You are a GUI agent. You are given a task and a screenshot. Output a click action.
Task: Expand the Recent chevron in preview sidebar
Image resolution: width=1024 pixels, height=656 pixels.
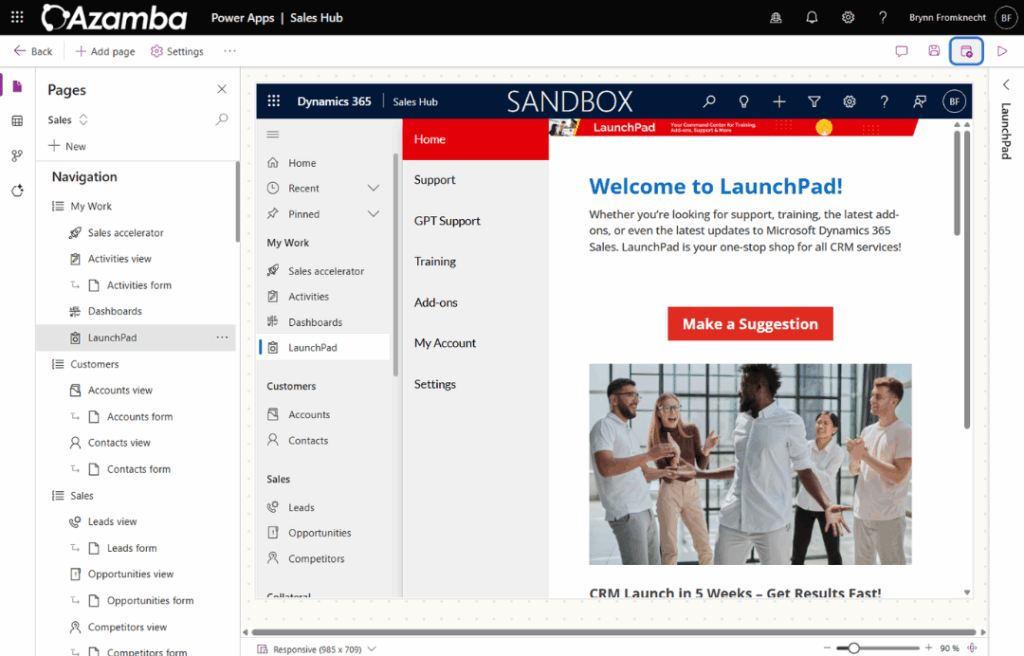pyautogui.click(x=374, y=188)
